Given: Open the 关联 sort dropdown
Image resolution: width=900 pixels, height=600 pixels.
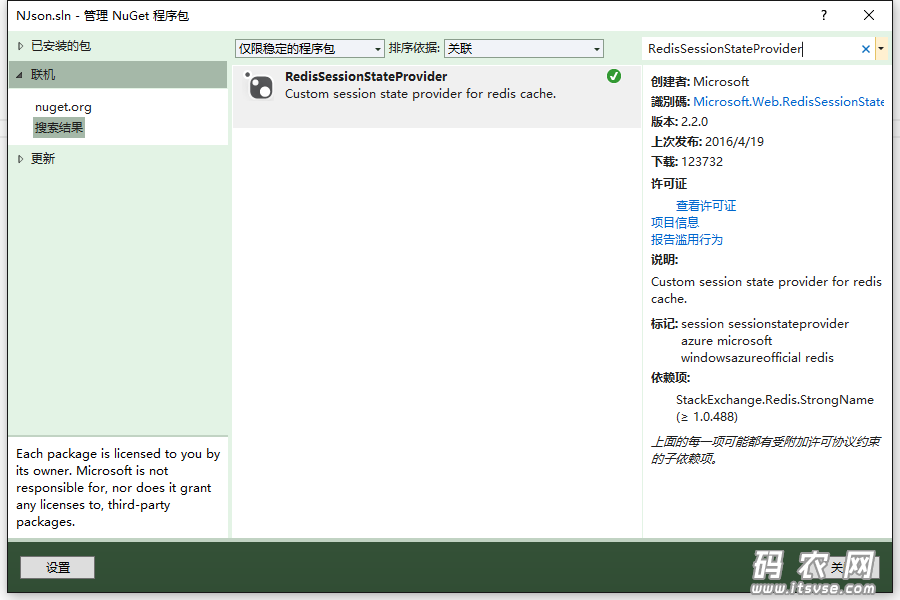Looking at the screenshot, I should tap(523, 49).
